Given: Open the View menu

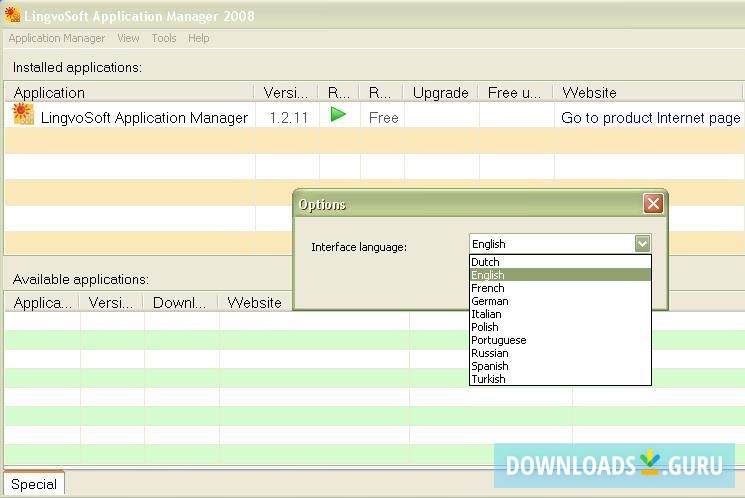Looking at the screenshot, I should (128, 38).
